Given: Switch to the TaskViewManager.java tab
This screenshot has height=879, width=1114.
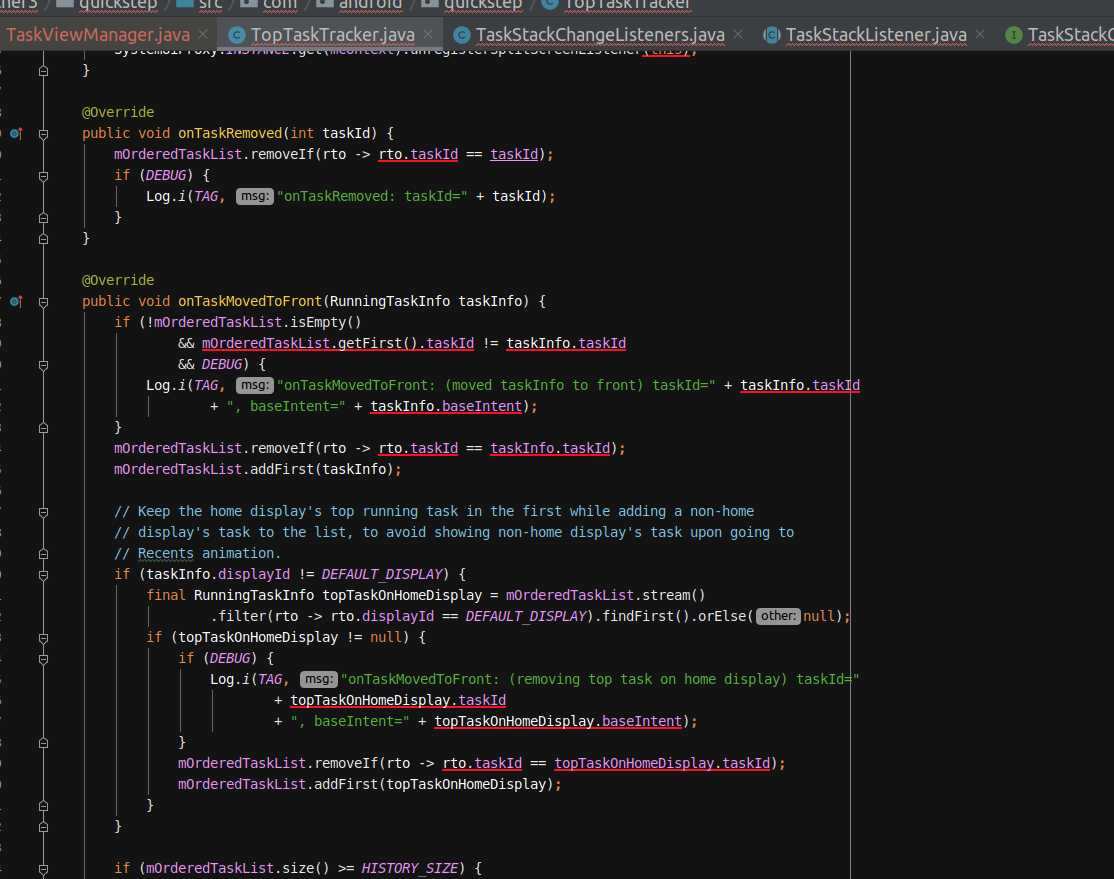Looking at the screenshot, I should click(x=98, y=35).
